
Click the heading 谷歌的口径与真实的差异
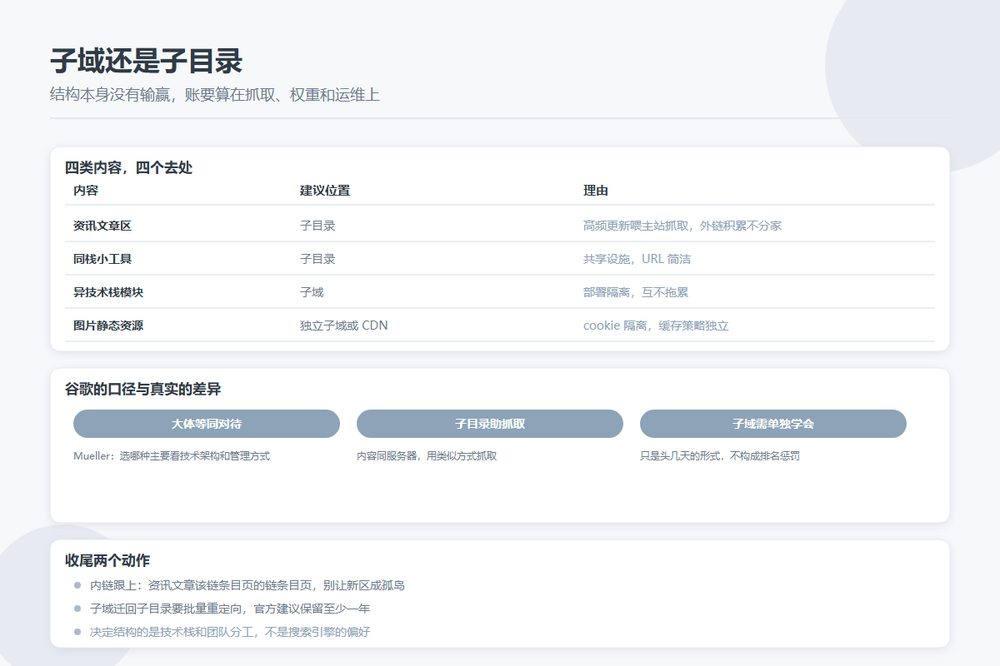click(143, 389)
